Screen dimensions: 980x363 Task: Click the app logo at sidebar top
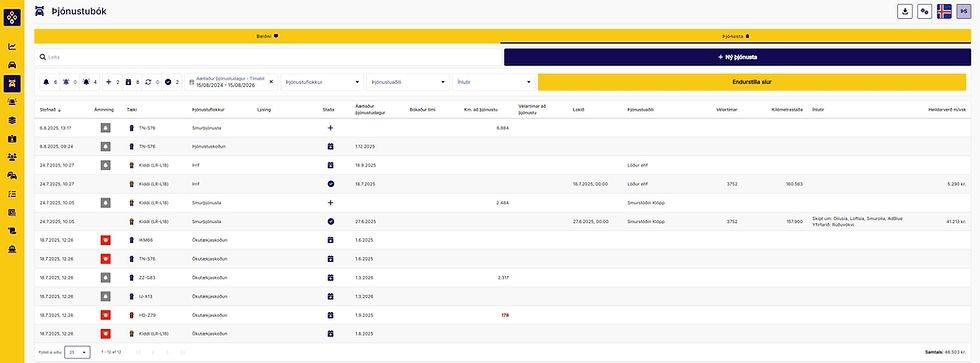coord(12,17)
